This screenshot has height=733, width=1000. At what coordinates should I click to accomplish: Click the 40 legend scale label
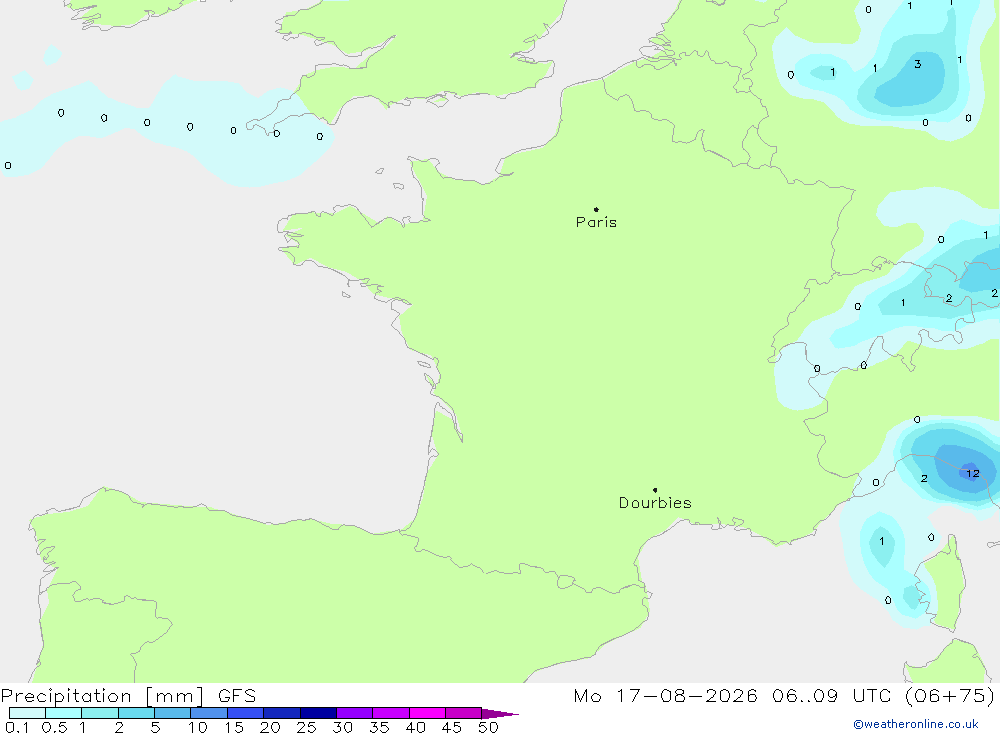coord(415,727)
